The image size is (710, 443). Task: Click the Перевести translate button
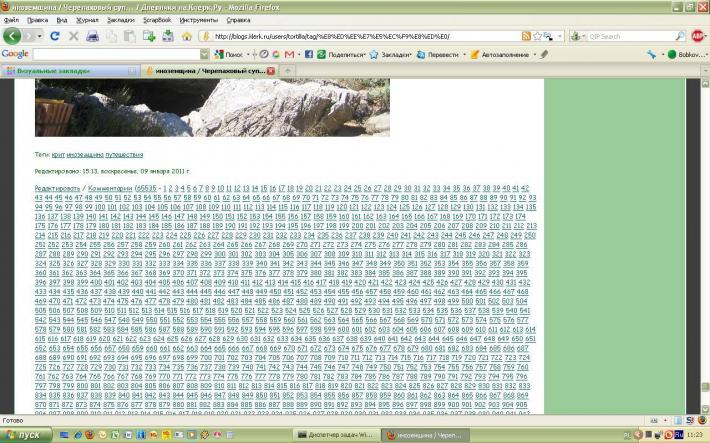pyautogui.click(x=438, y=54)
